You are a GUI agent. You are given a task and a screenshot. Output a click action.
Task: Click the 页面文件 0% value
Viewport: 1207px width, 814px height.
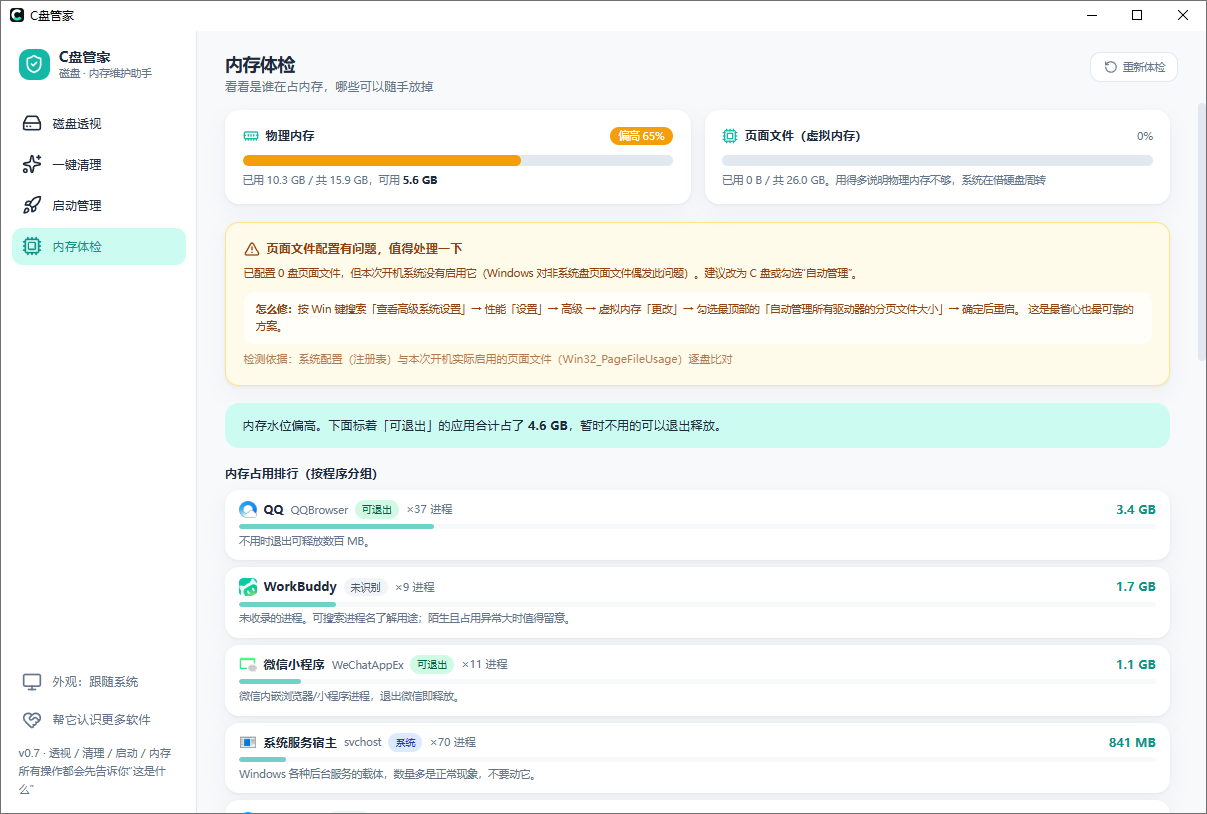[1144, 136]
